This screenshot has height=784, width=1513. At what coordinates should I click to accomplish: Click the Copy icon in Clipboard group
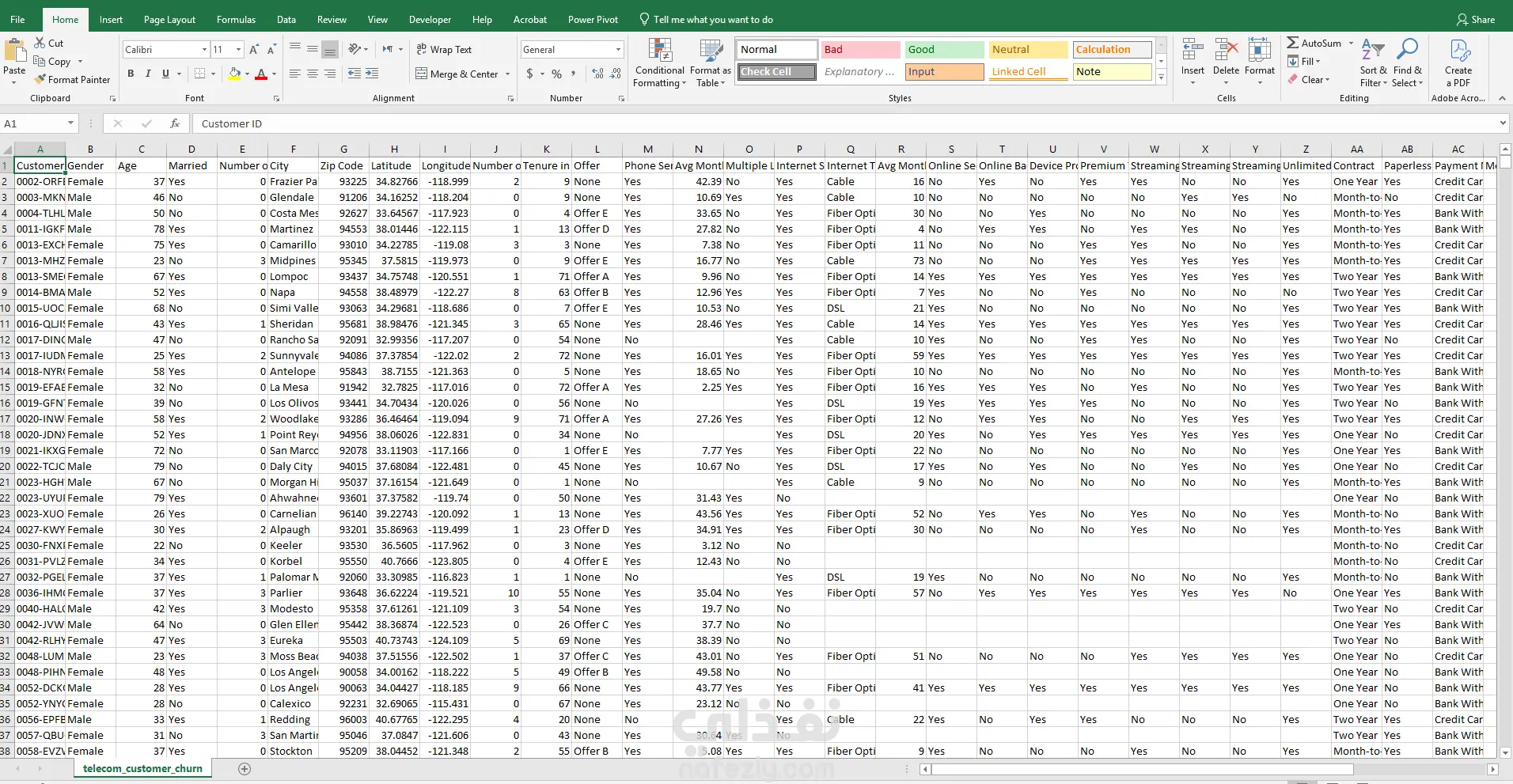point(40,61)
